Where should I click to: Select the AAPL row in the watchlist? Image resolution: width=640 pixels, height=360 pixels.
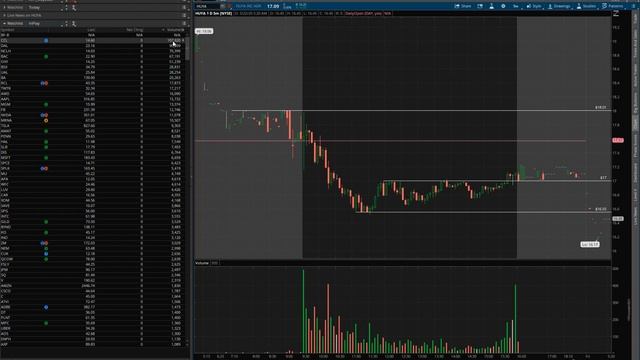click(x=93, y=99)
